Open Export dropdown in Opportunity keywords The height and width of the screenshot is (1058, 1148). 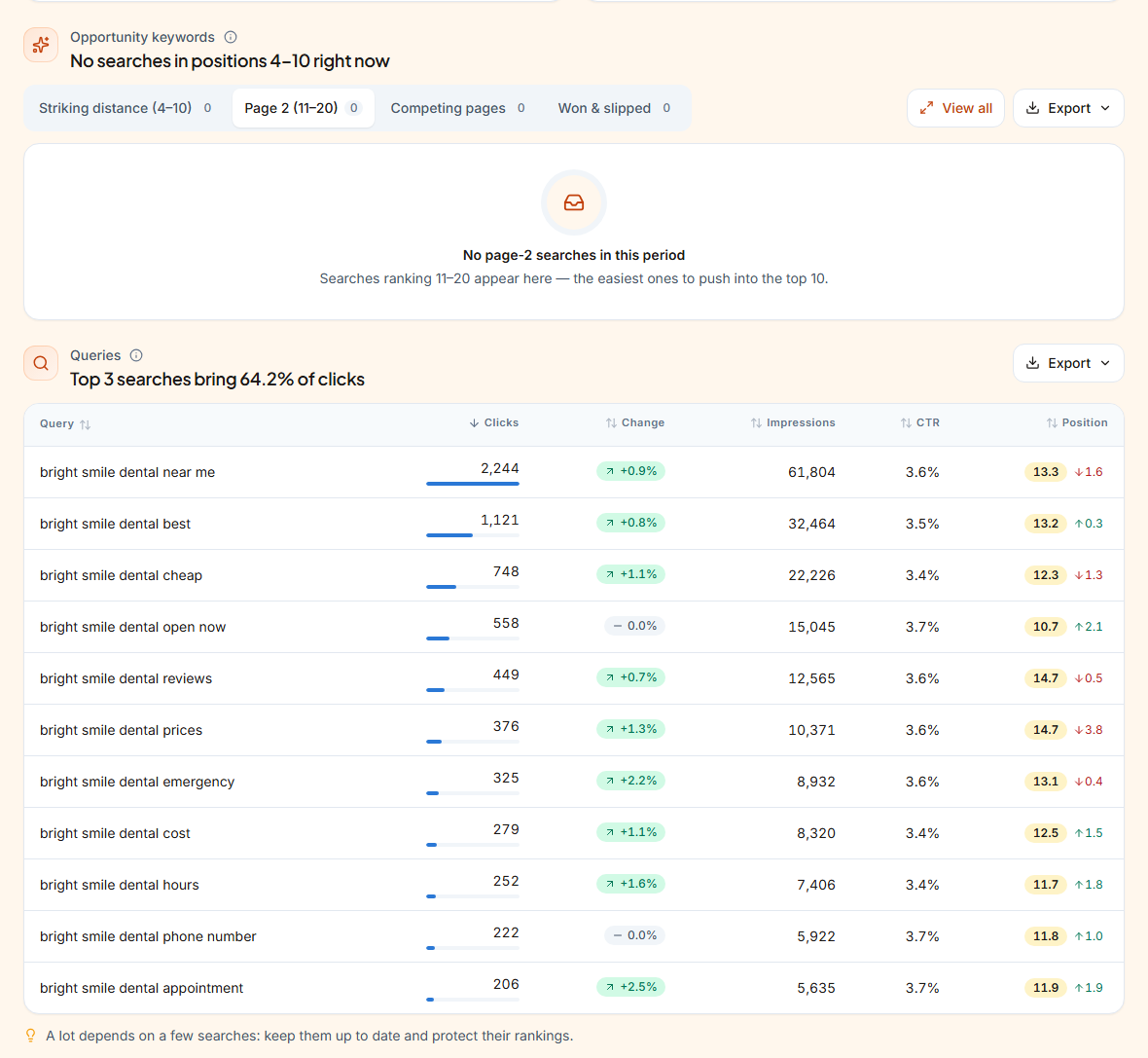click(x=1068, y=108)
